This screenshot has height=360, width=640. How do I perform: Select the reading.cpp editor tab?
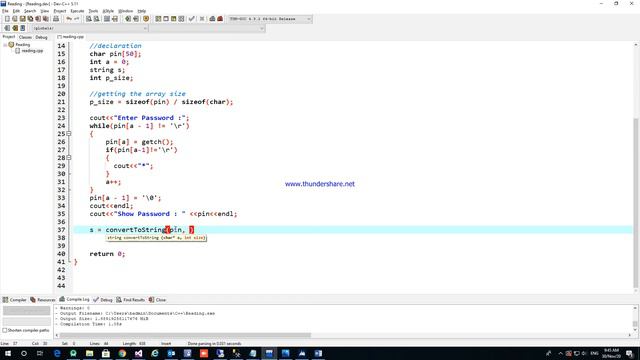[71, 37]
